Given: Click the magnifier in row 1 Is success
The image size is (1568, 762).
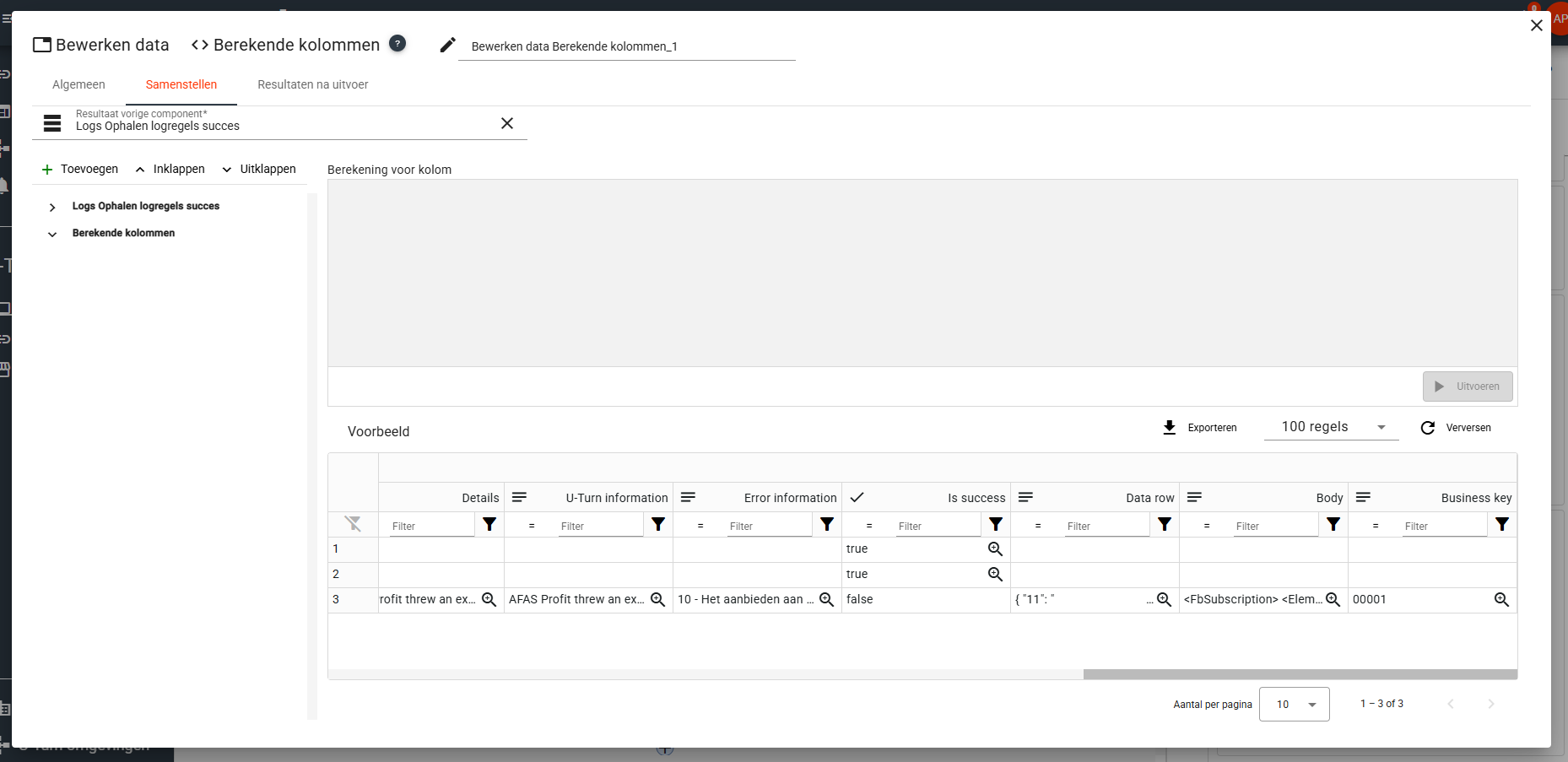Looking at the screenshot, I should (995, 549).
